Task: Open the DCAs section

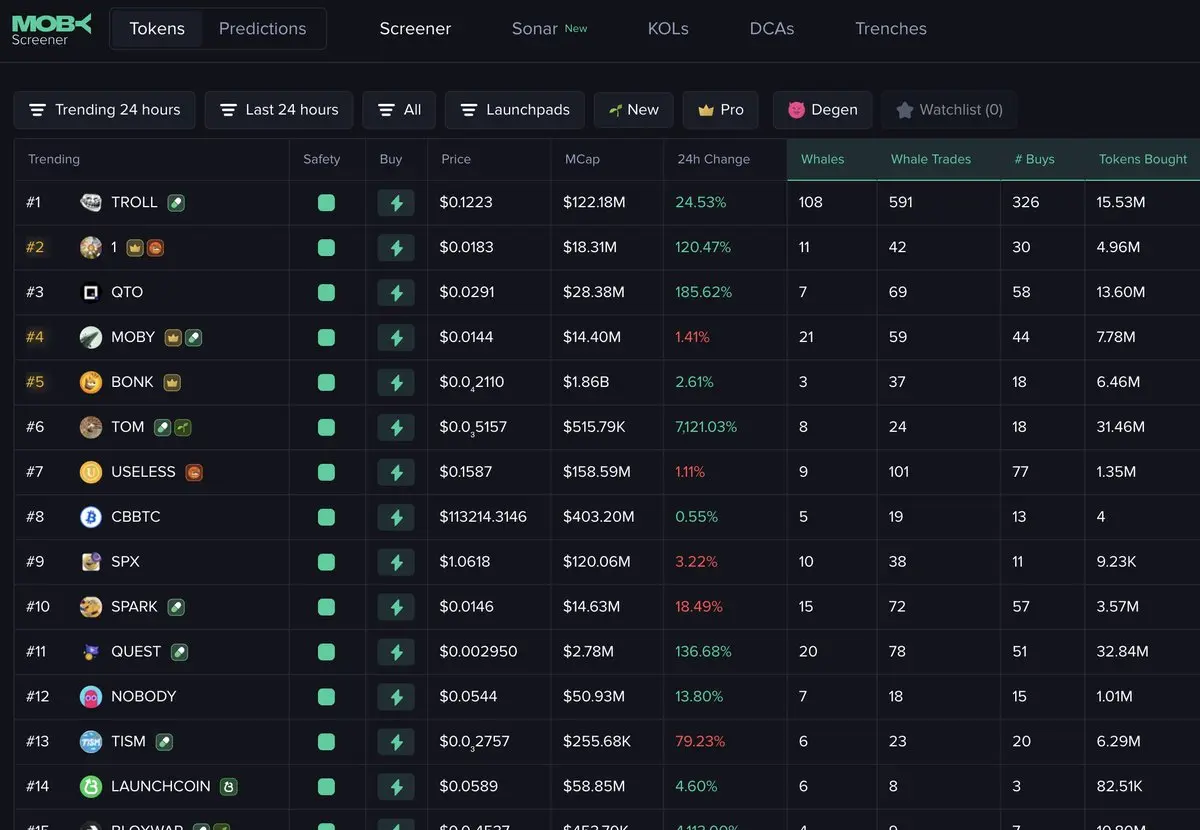Action: (x=772, y=29)
